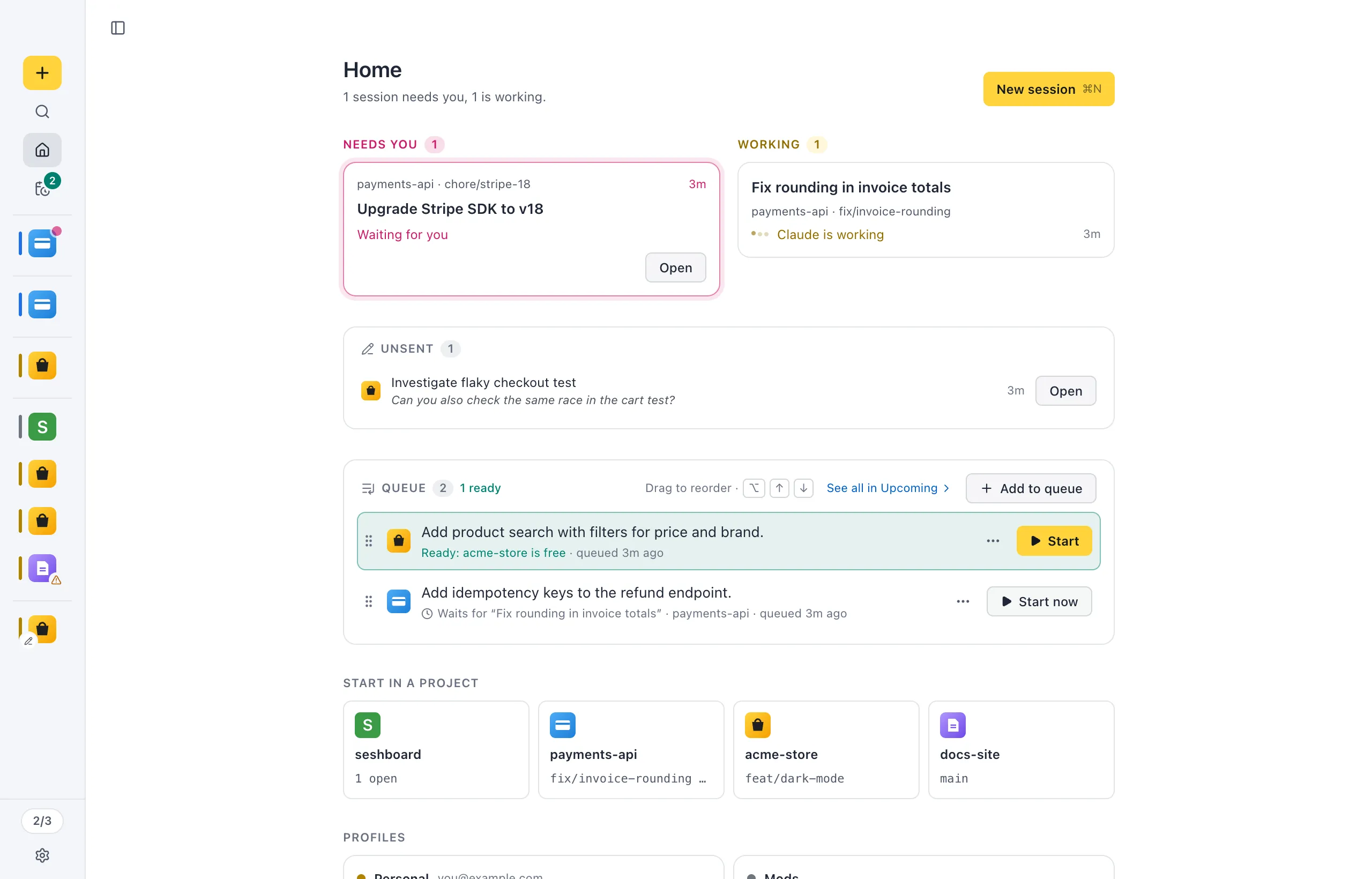Start a session in seshboard project
Screen dimensions: 1372x879
point(436,749)
